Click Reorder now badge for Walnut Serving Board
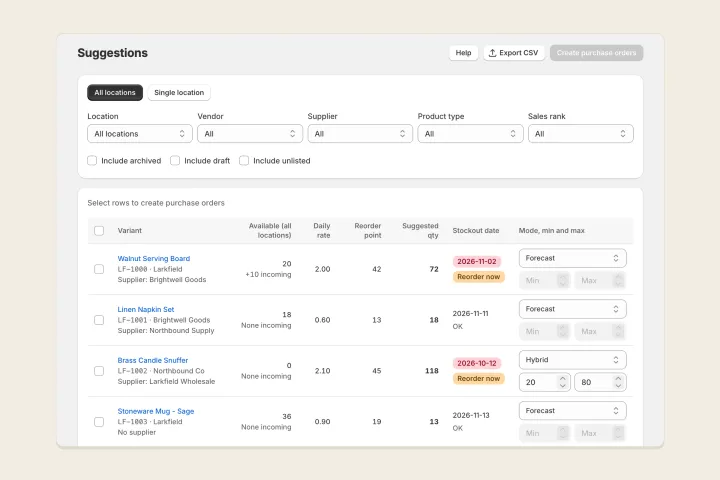 tap(478, 277)
